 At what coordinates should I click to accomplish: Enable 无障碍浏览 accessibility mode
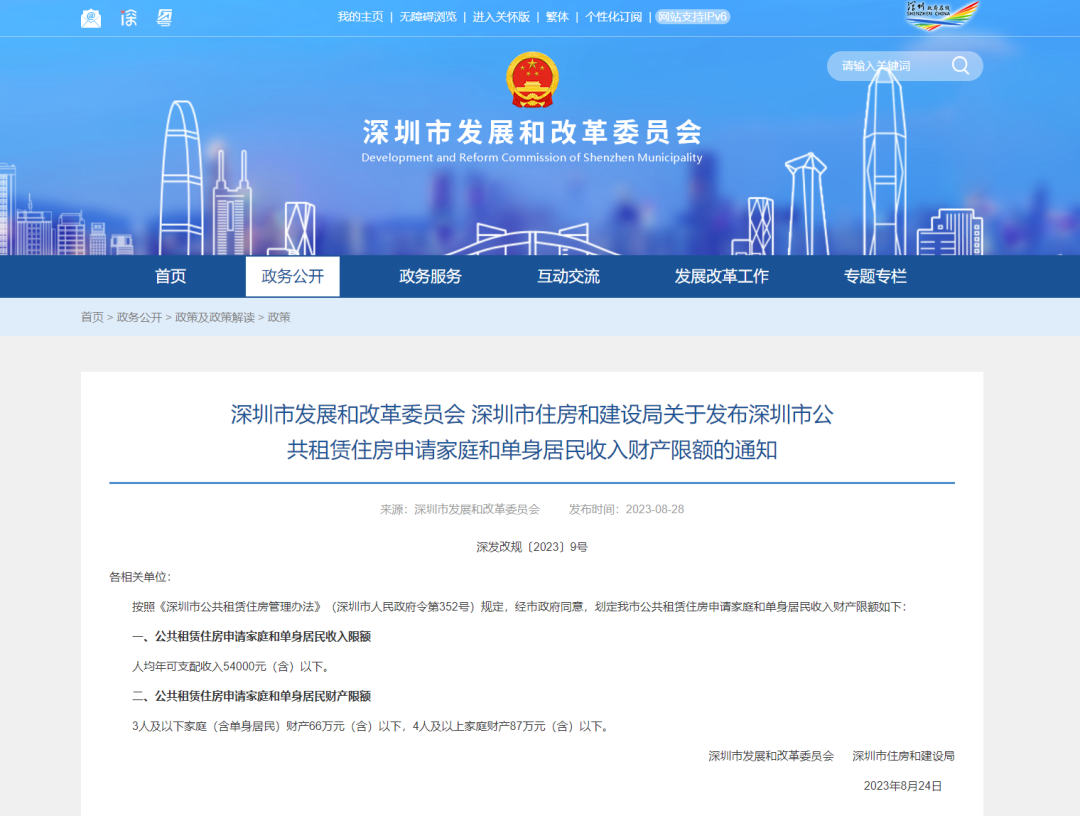(x=428, y=17)
